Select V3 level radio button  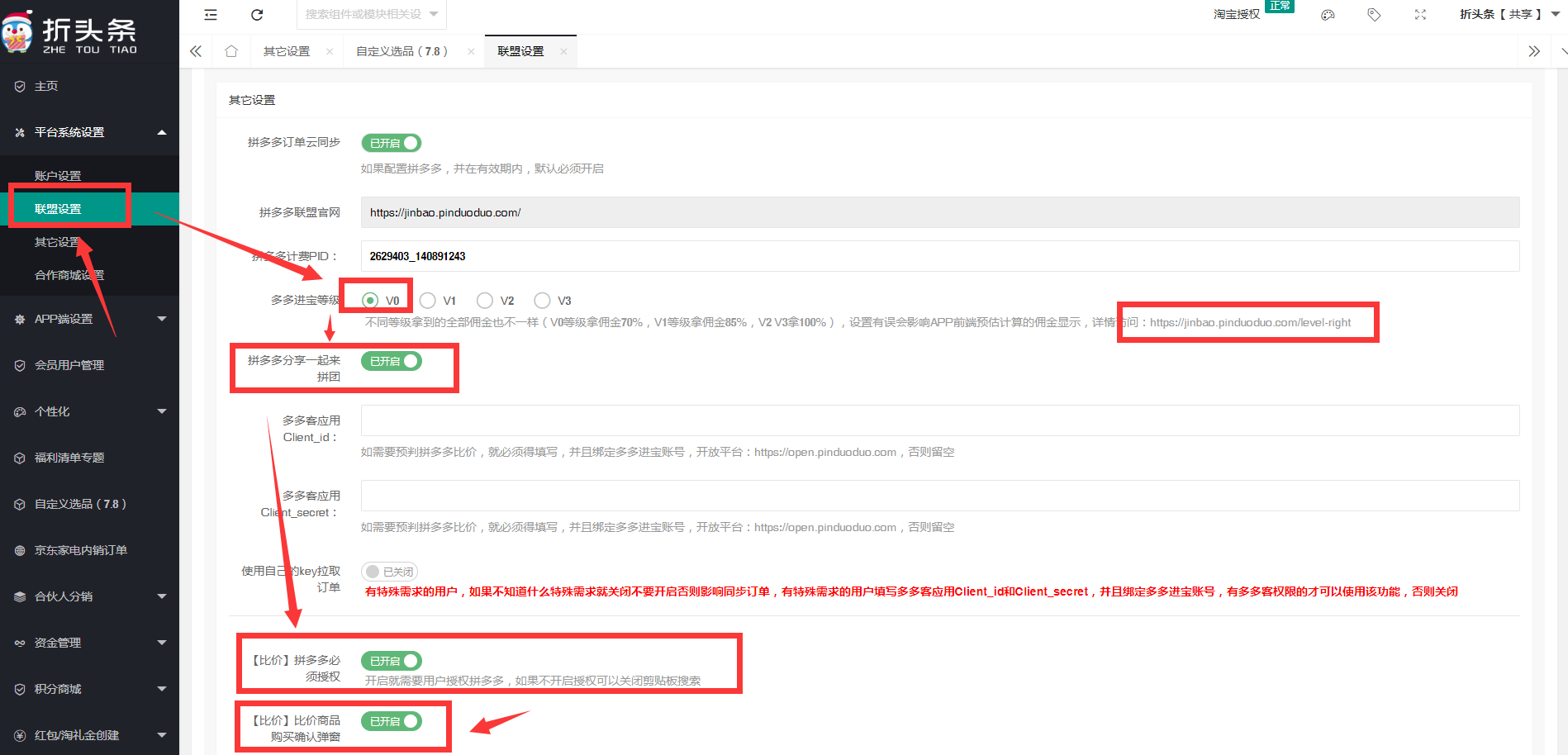[x=542, y=300]
